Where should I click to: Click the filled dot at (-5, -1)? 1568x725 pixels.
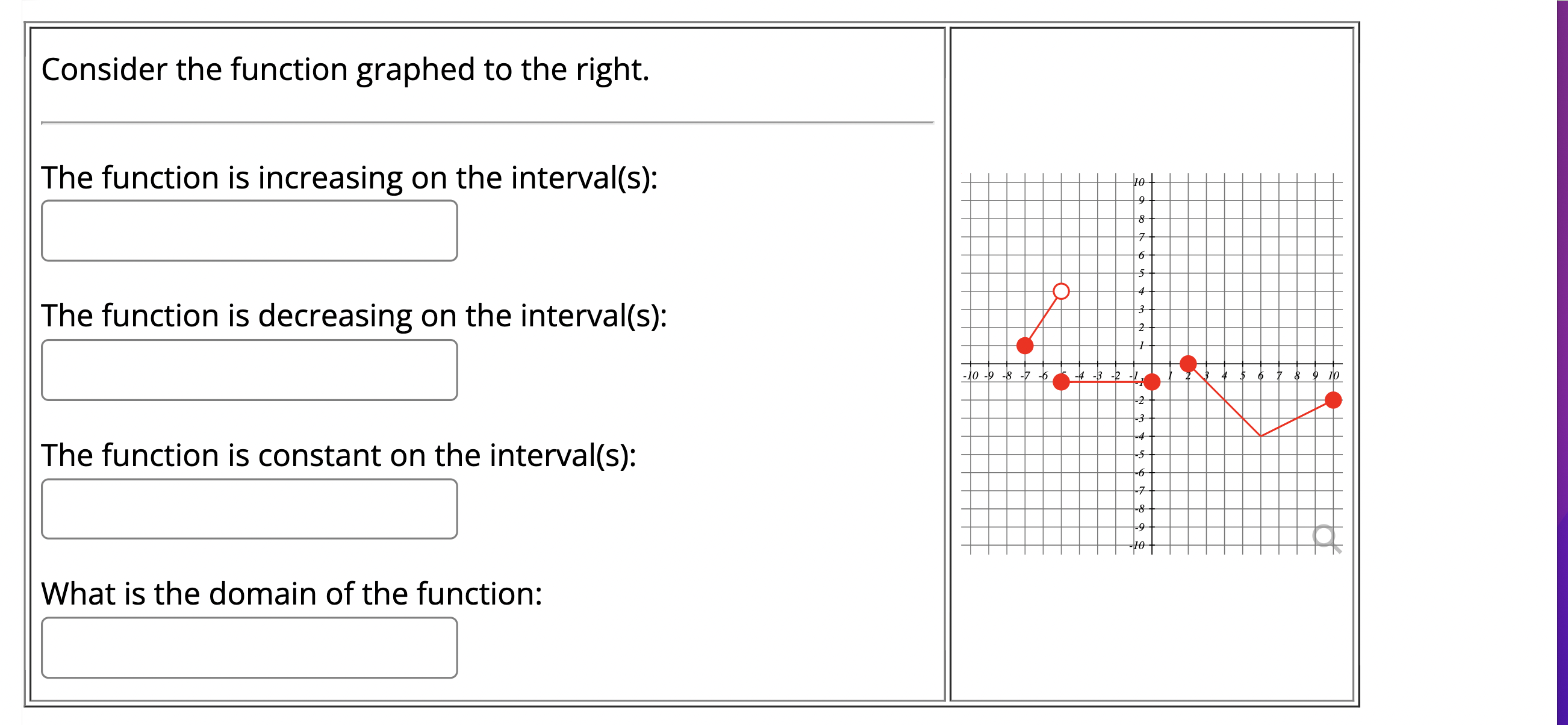click(x=1062, y=382)
